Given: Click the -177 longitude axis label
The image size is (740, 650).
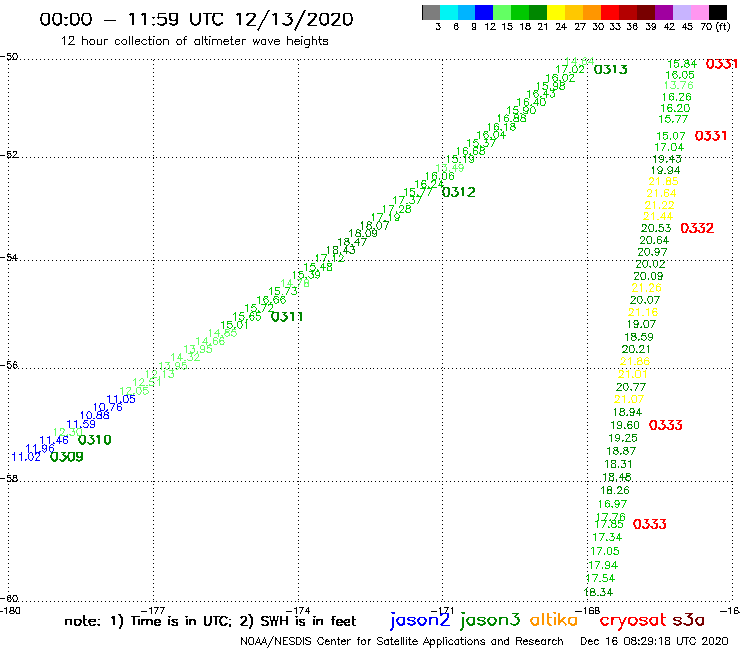Looking at the screenshot, I should [x=154, y=611].
